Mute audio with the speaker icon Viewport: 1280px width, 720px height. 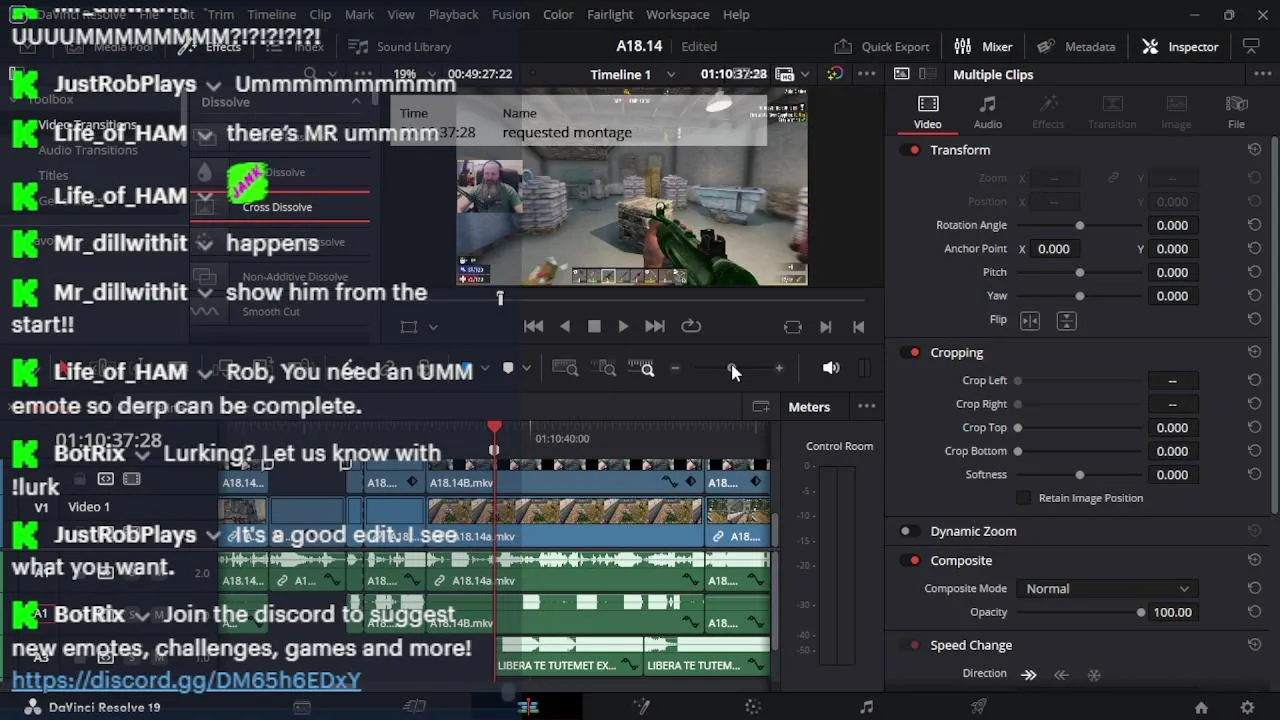(x=831, y=368)
